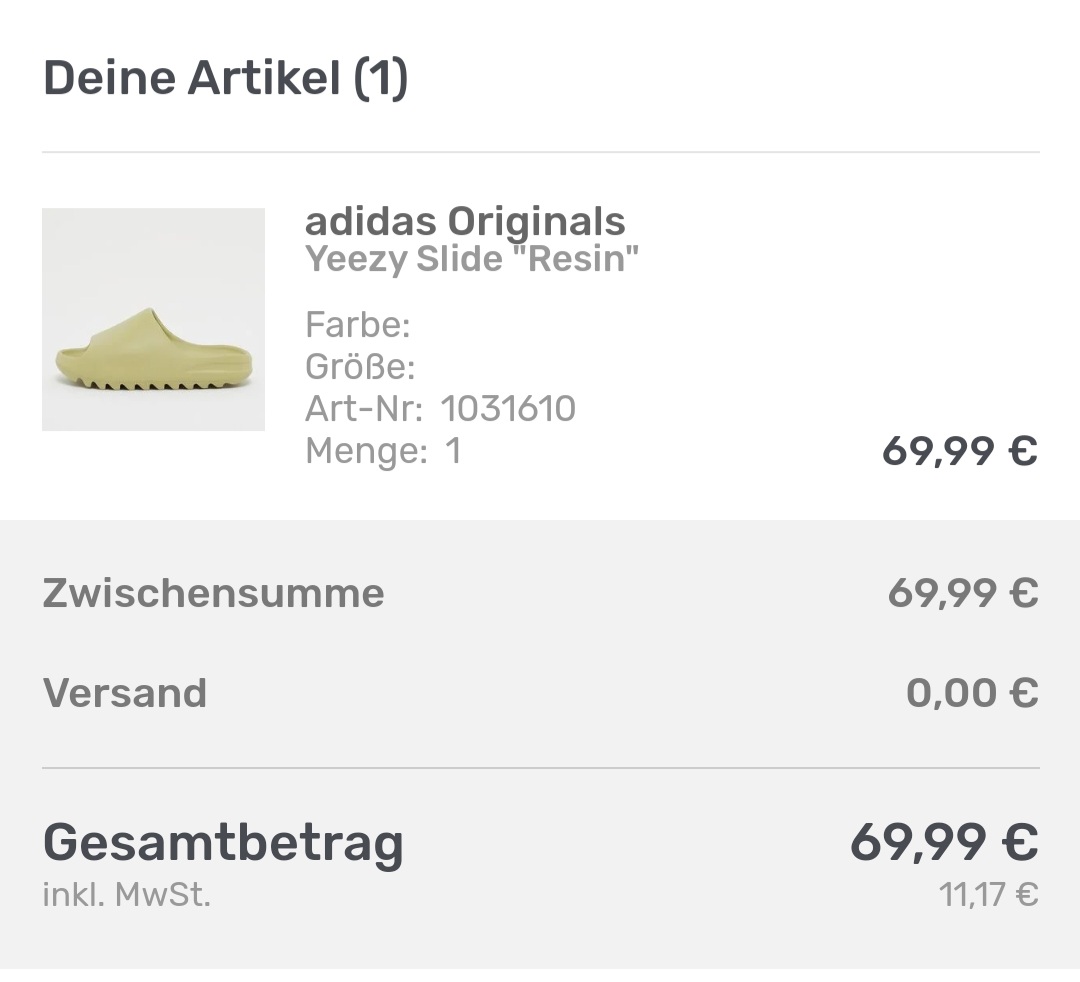Click the quantity value 1 beside Menge
This screenshot has width=1080, height=982.
[454, 451]
